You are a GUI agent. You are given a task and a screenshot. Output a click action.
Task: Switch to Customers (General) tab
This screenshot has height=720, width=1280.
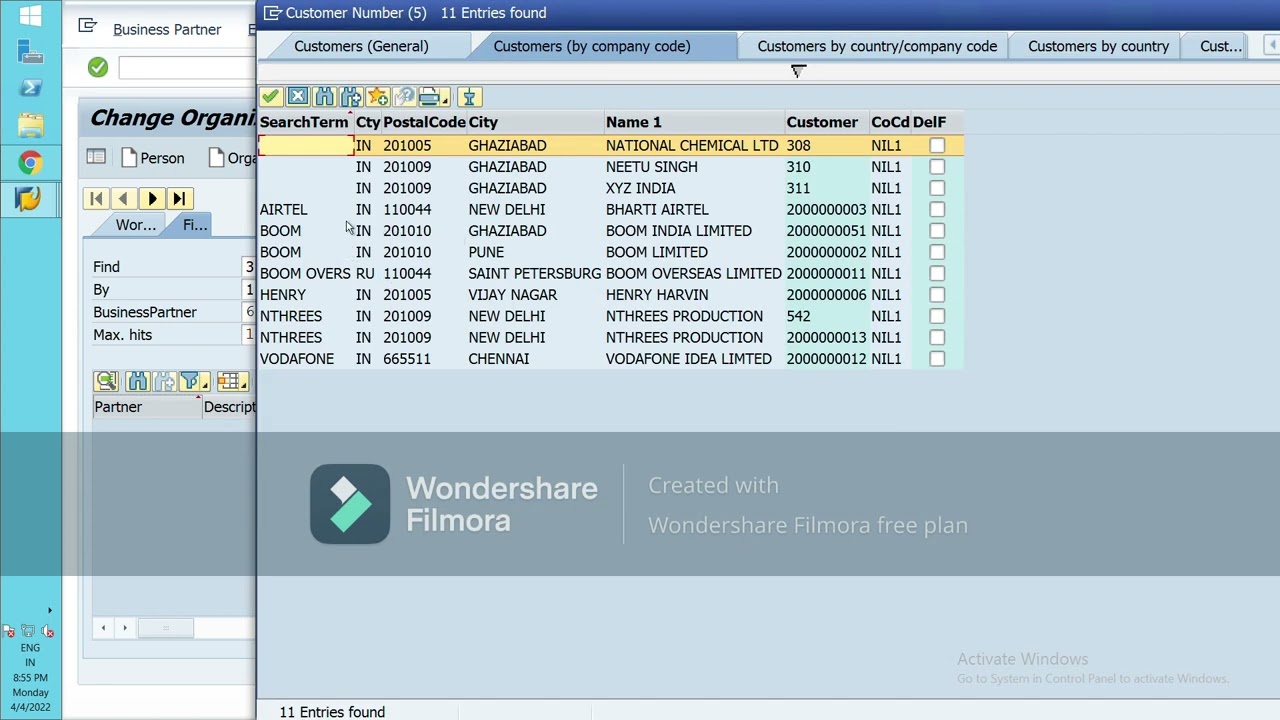pyautogui.click(x=361, y=46)
